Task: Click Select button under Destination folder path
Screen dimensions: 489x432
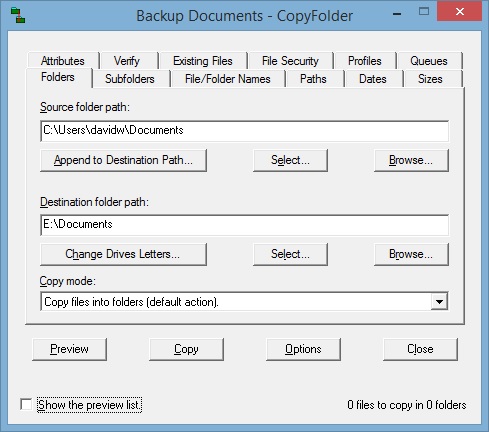Action: click(x=290, y=254)
